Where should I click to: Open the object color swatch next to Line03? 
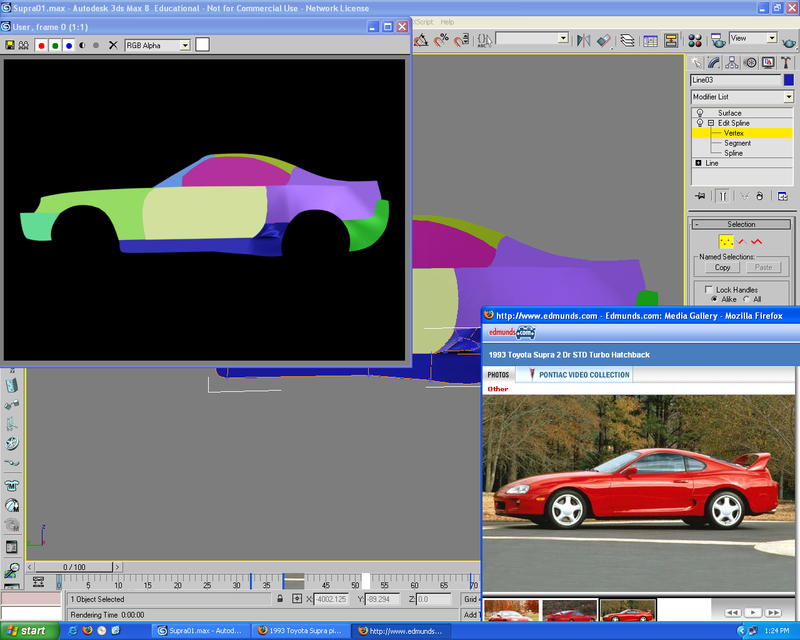click(789, 80)
